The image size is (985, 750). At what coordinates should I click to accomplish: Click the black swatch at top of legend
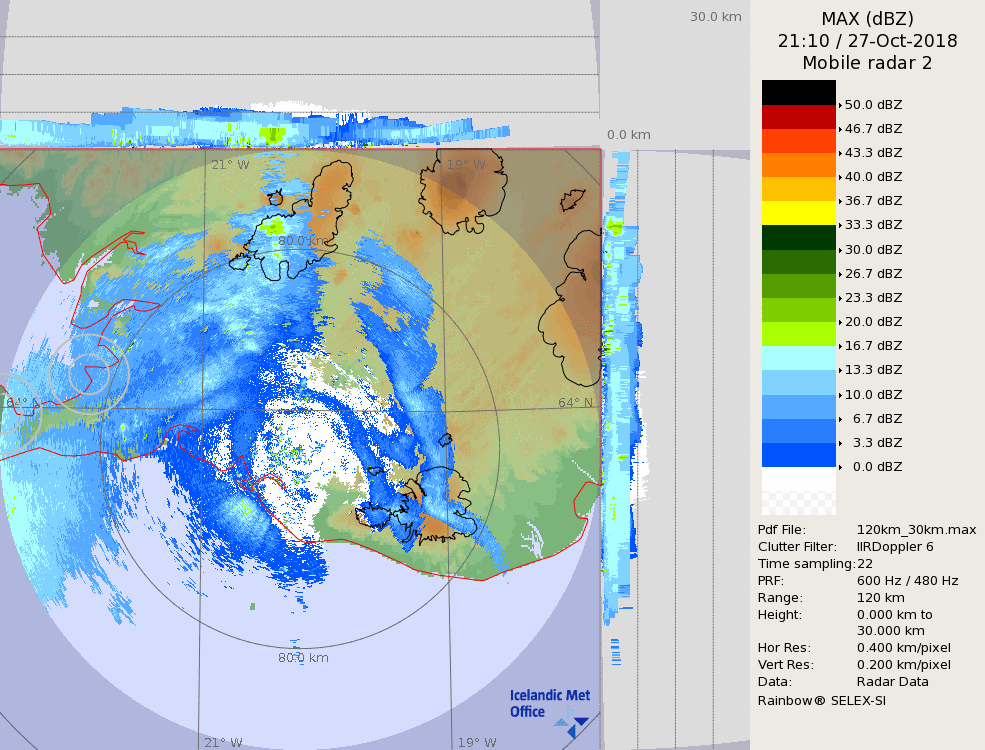(798, 92)
